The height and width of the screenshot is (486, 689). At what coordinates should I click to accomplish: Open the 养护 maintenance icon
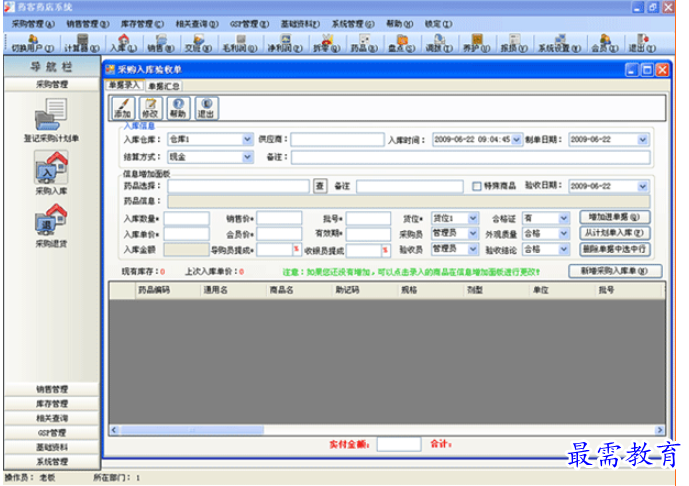[x=476, y=44]
